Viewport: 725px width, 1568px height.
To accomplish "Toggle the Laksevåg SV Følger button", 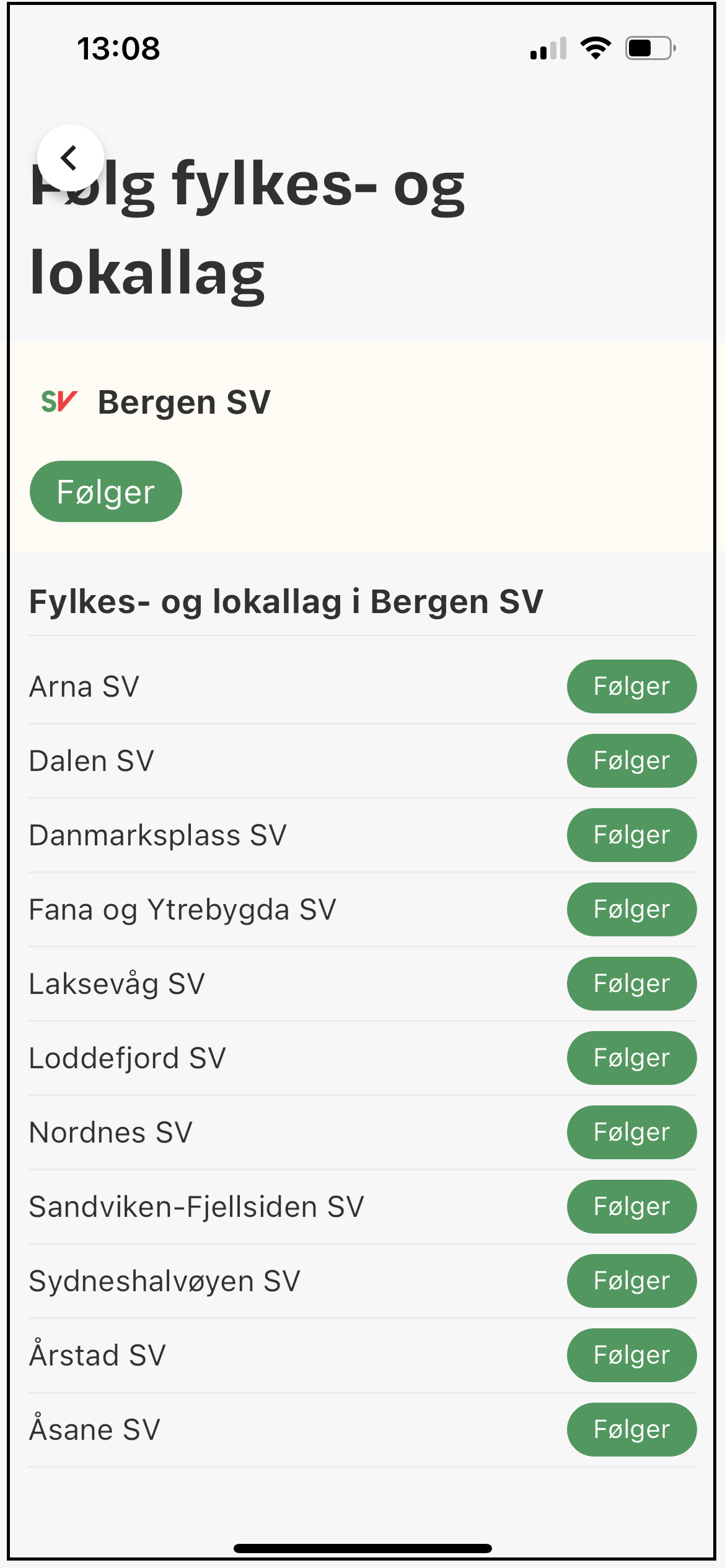I will (x=631, y=983).
